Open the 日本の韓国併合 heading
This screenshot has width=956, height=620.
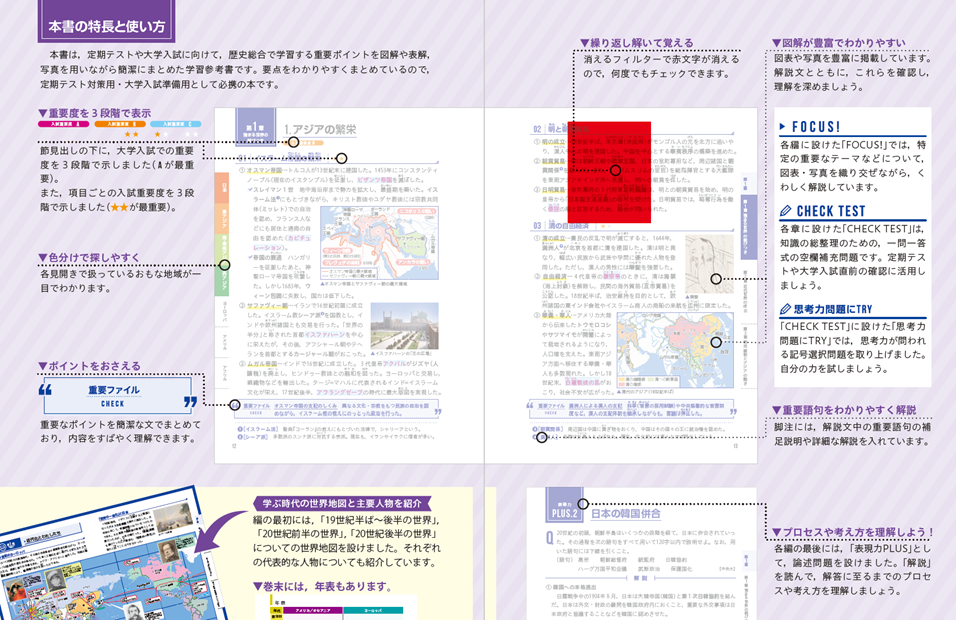[626, 513]
